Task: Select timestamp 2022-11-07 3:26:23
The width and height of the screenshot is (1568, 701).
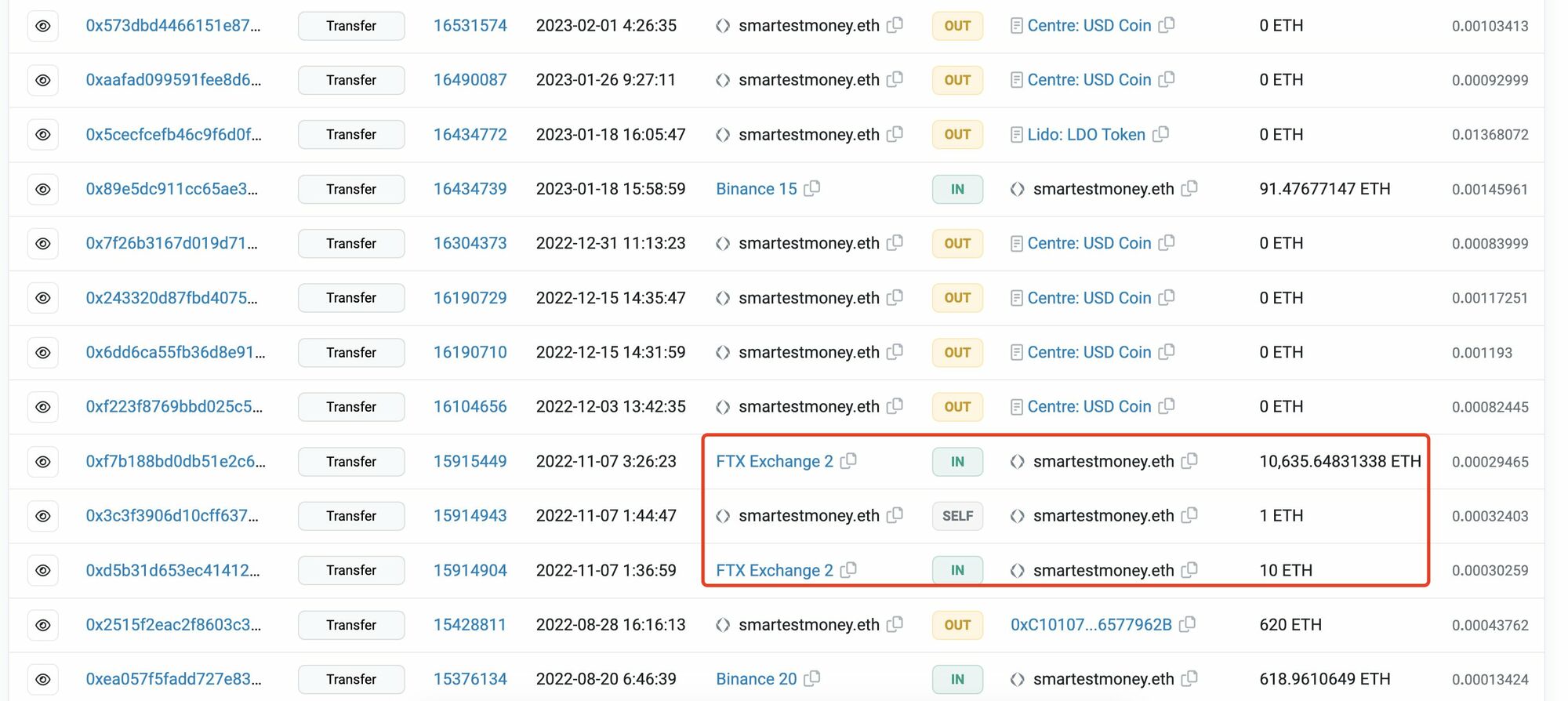Action: 606,462
